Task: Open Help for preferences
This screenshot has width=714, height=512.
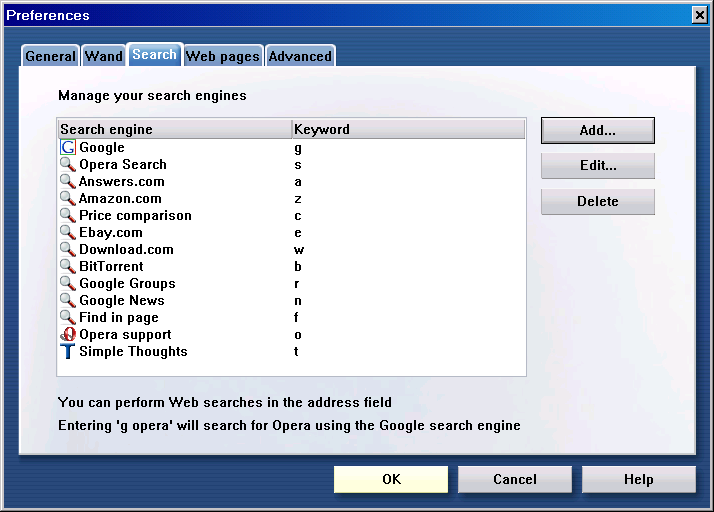Action: point(638,479)
